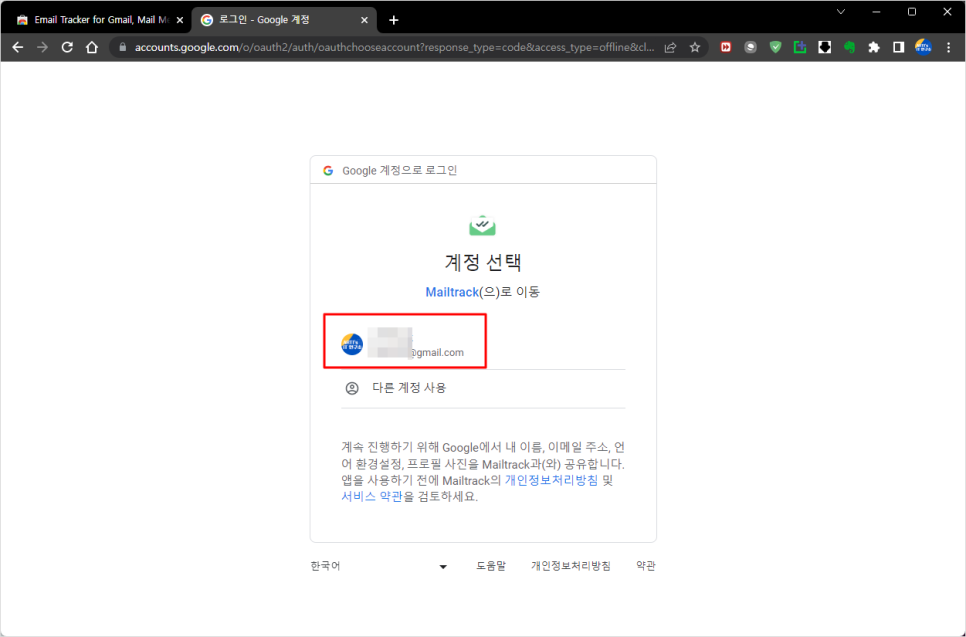Viewport: 966px width, 637px height.
Task: Reload the page with the refresh icon
Action: point(67,47)
